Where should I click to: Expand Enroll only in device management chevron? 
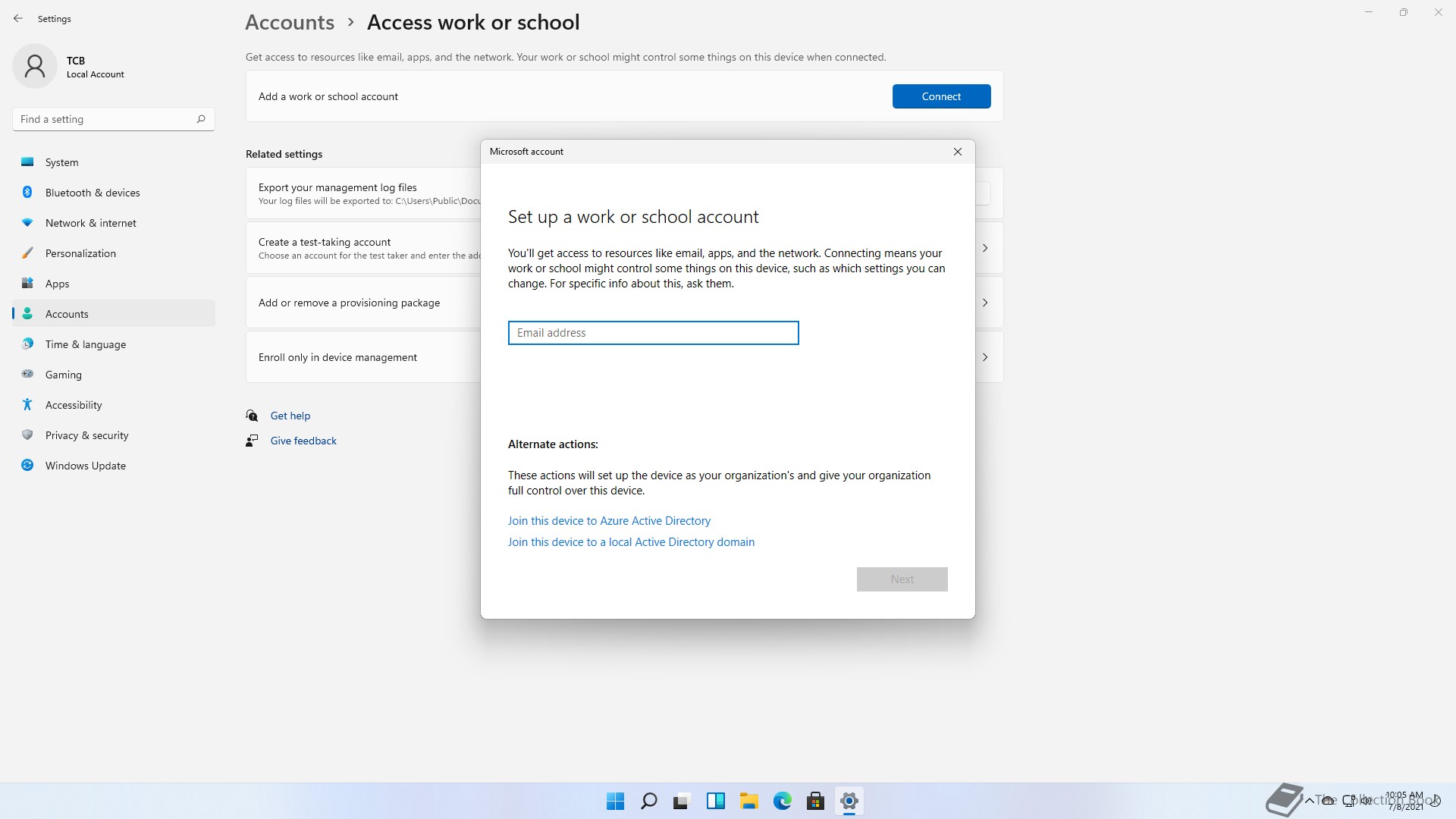click(985, 357)
